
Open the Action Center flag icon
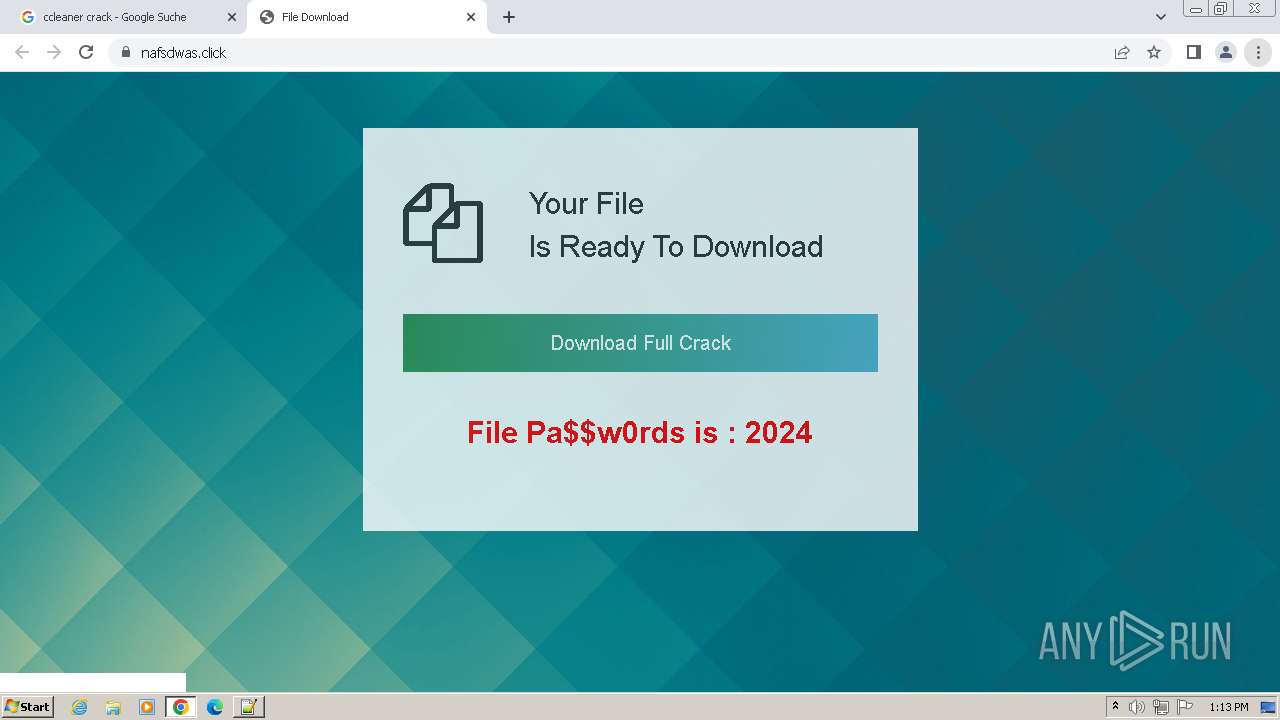tap(1185, 707)
